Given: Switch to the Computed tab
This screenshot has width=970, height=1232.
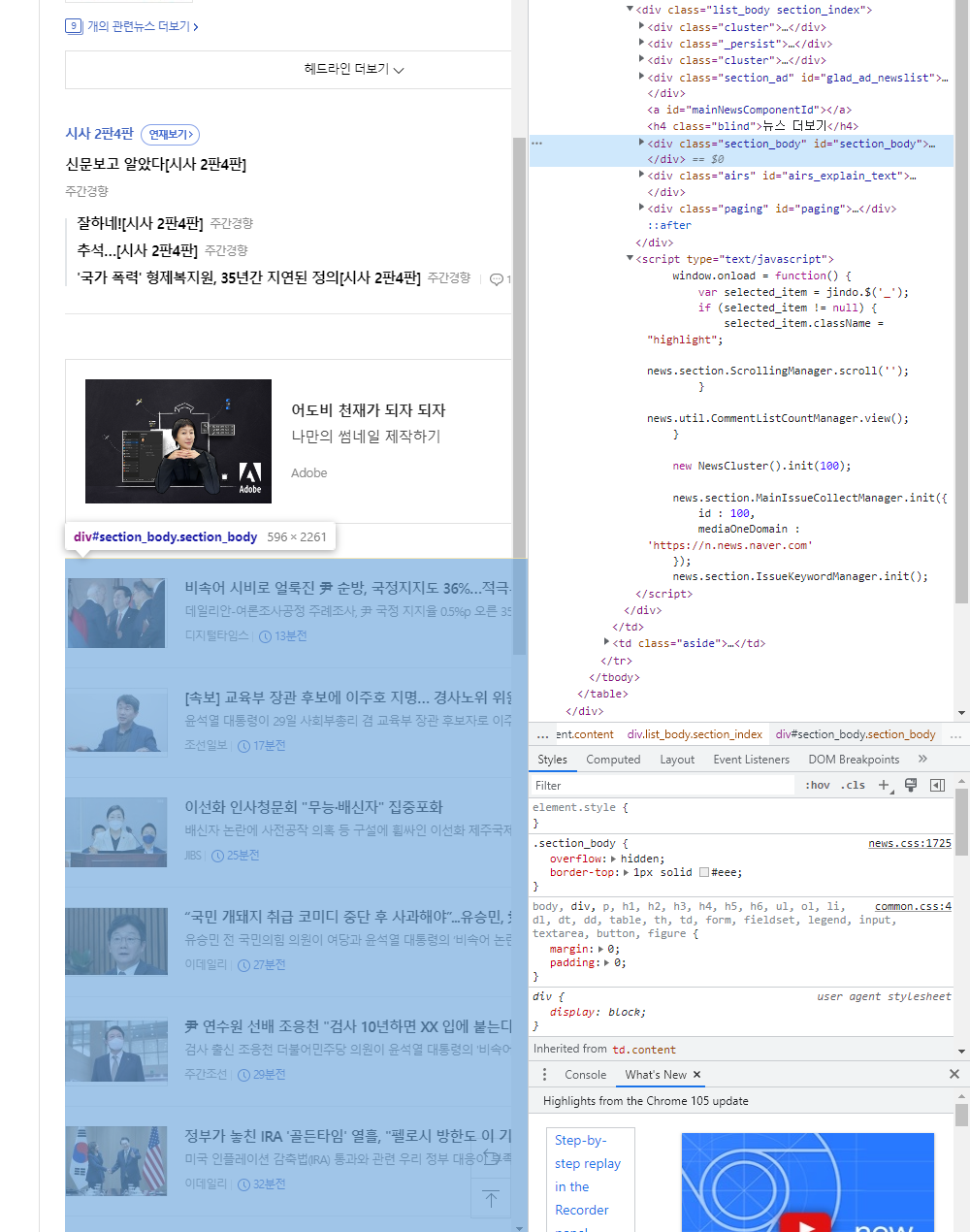Looking at the screenshot, I should [613, 760].
